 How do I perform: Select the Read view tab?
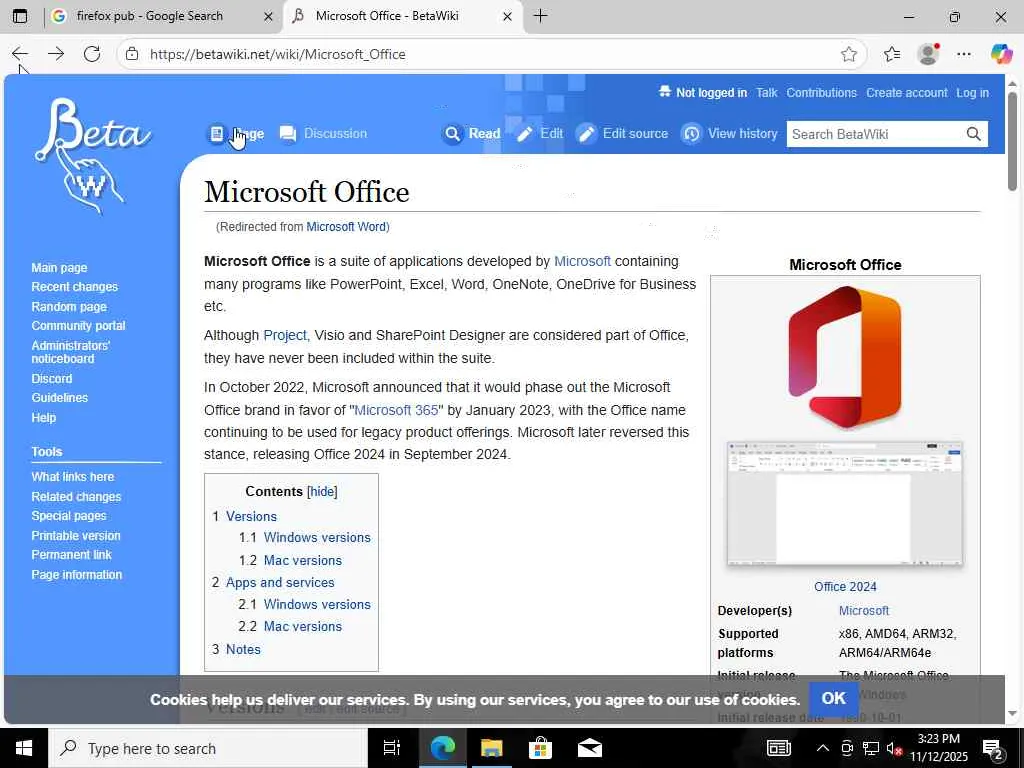472,134
